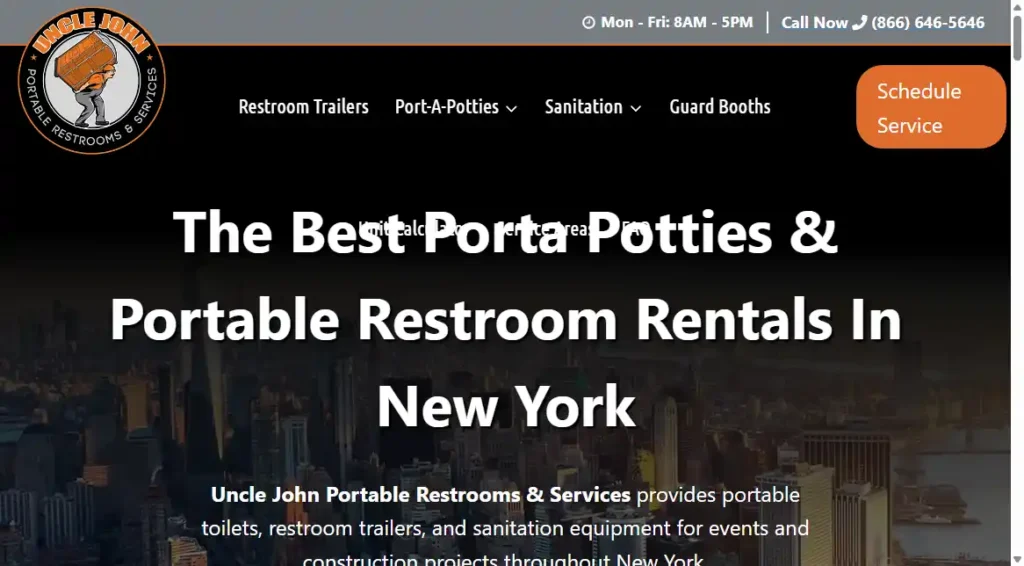The image size is (1024, 566).
Task: Expand the Sanitation dropdown chevron
Action: [636, 108]
